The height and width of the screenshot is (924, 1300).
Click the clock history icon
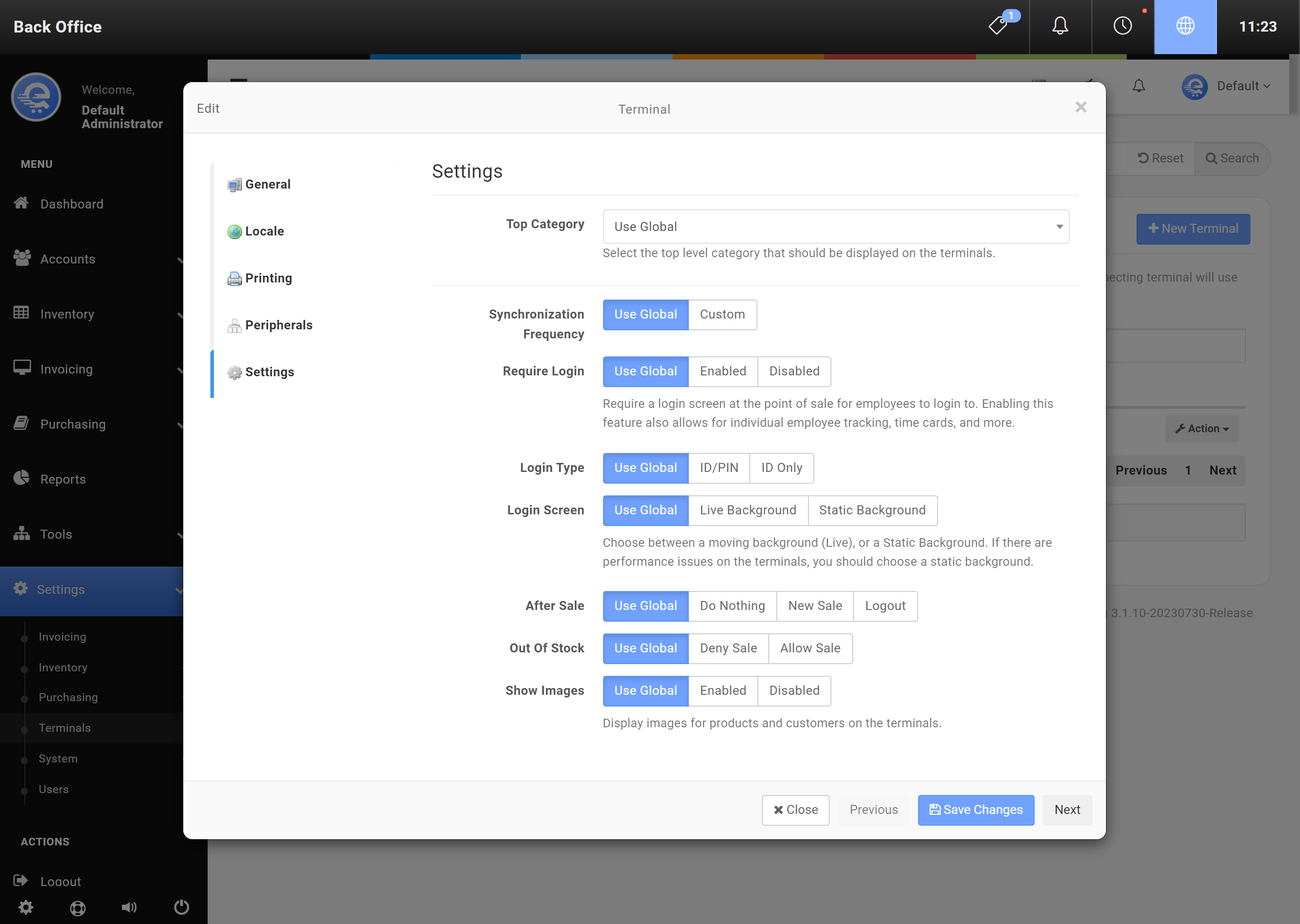[1123, 26]
